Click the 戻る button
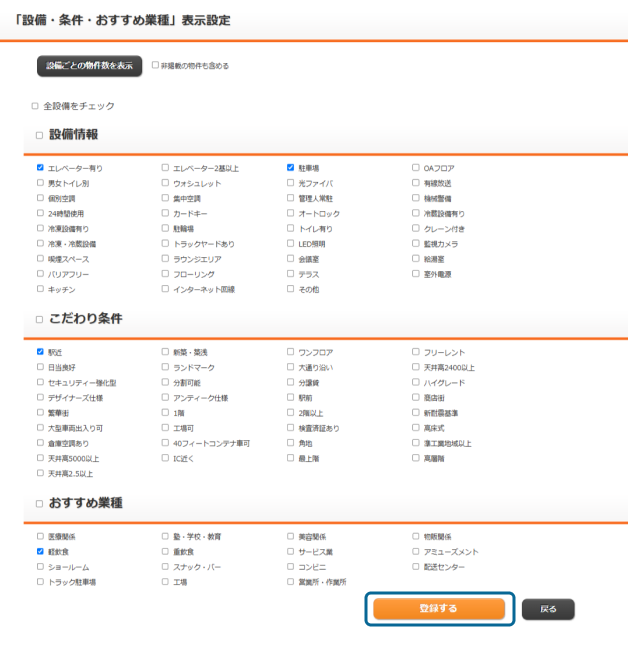Viewport: 628px width, 651px height. coord(548,608)
